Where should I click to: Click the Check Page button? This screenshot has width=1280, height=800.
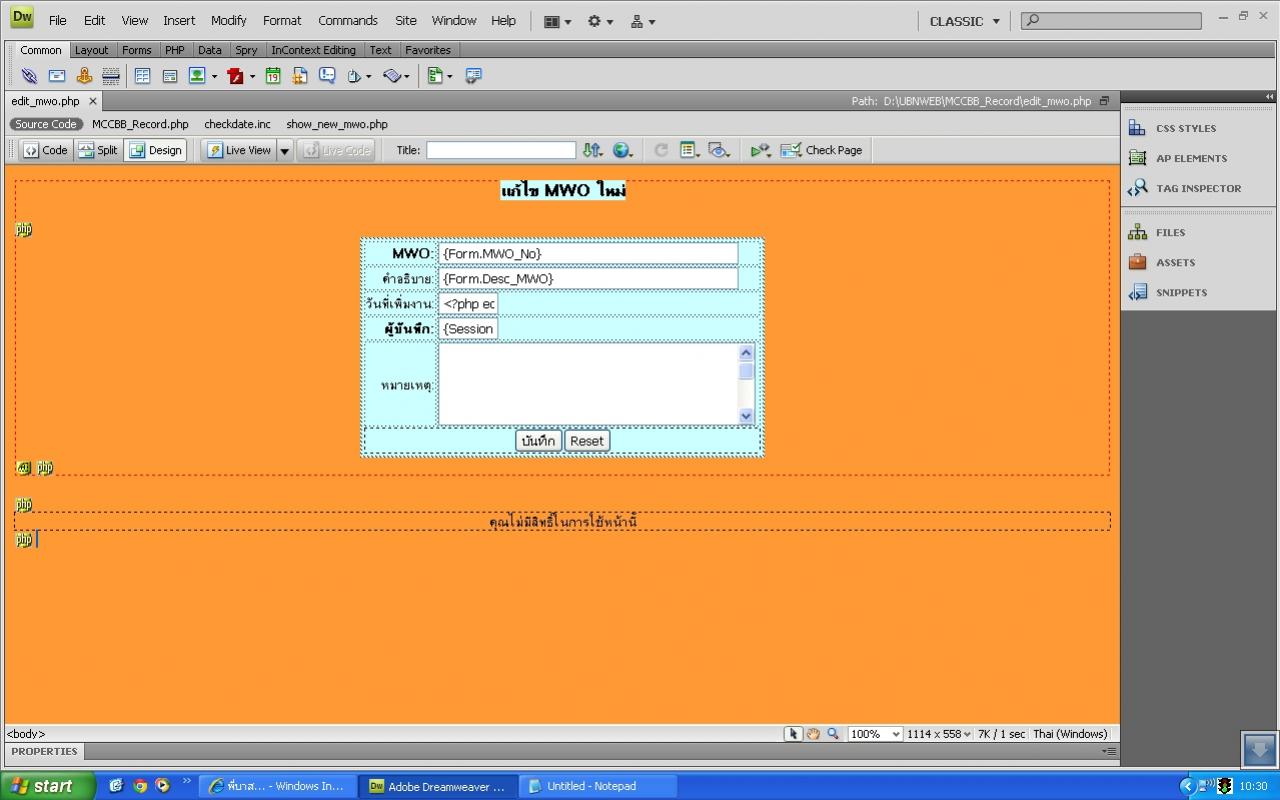[x=821, y=150]
